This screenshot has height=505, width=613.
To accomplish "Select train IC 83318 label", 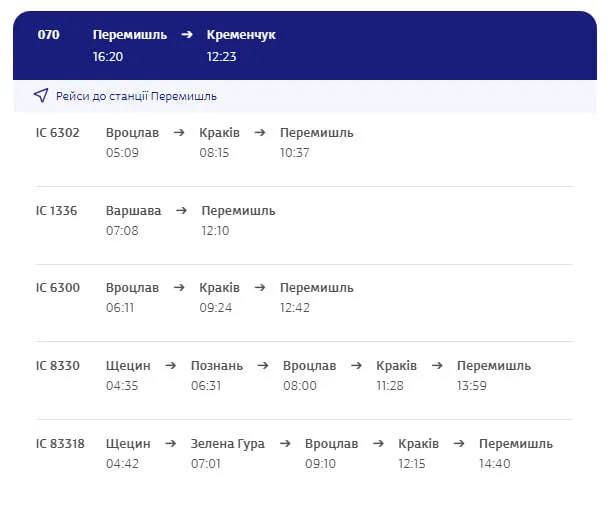I will 60,444.
